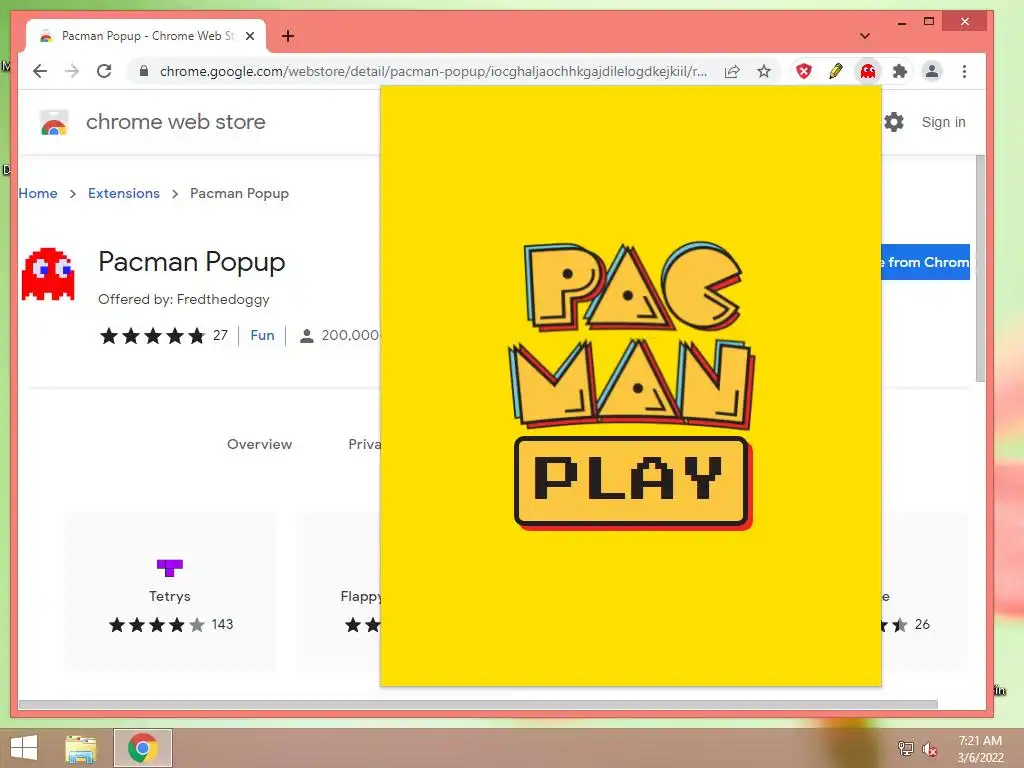Click the 200,000 users count

[350, 336]
